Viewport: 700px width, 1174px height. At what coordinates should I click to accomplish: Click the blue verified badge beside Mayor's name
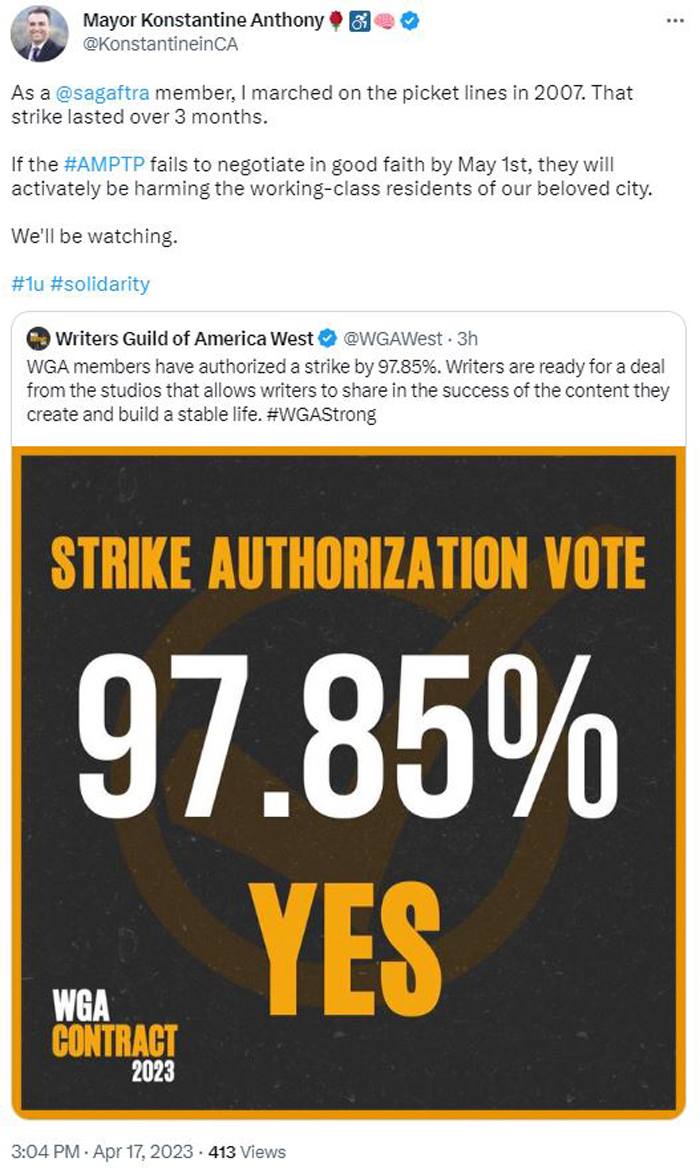(410, 21)
